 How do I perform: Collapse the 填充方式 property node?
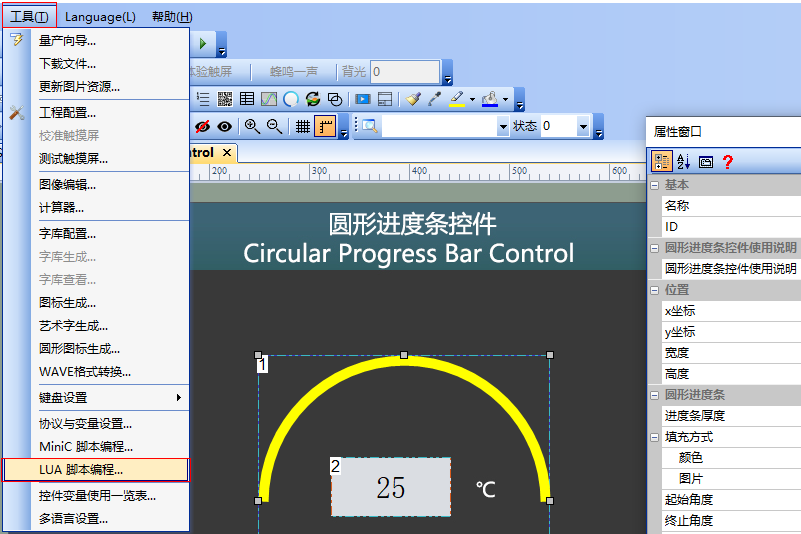654,437
